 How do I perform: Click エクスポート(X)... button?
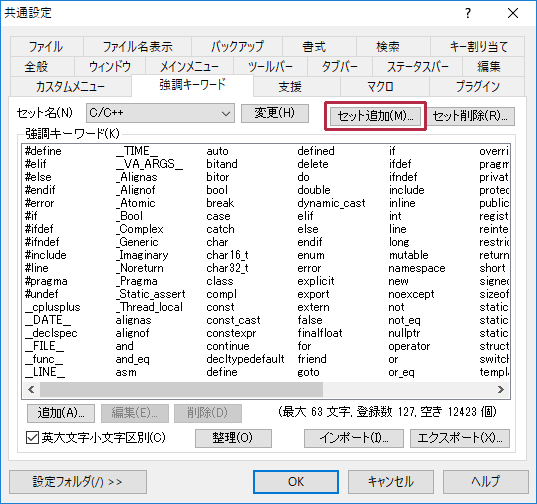pos(460,438)
